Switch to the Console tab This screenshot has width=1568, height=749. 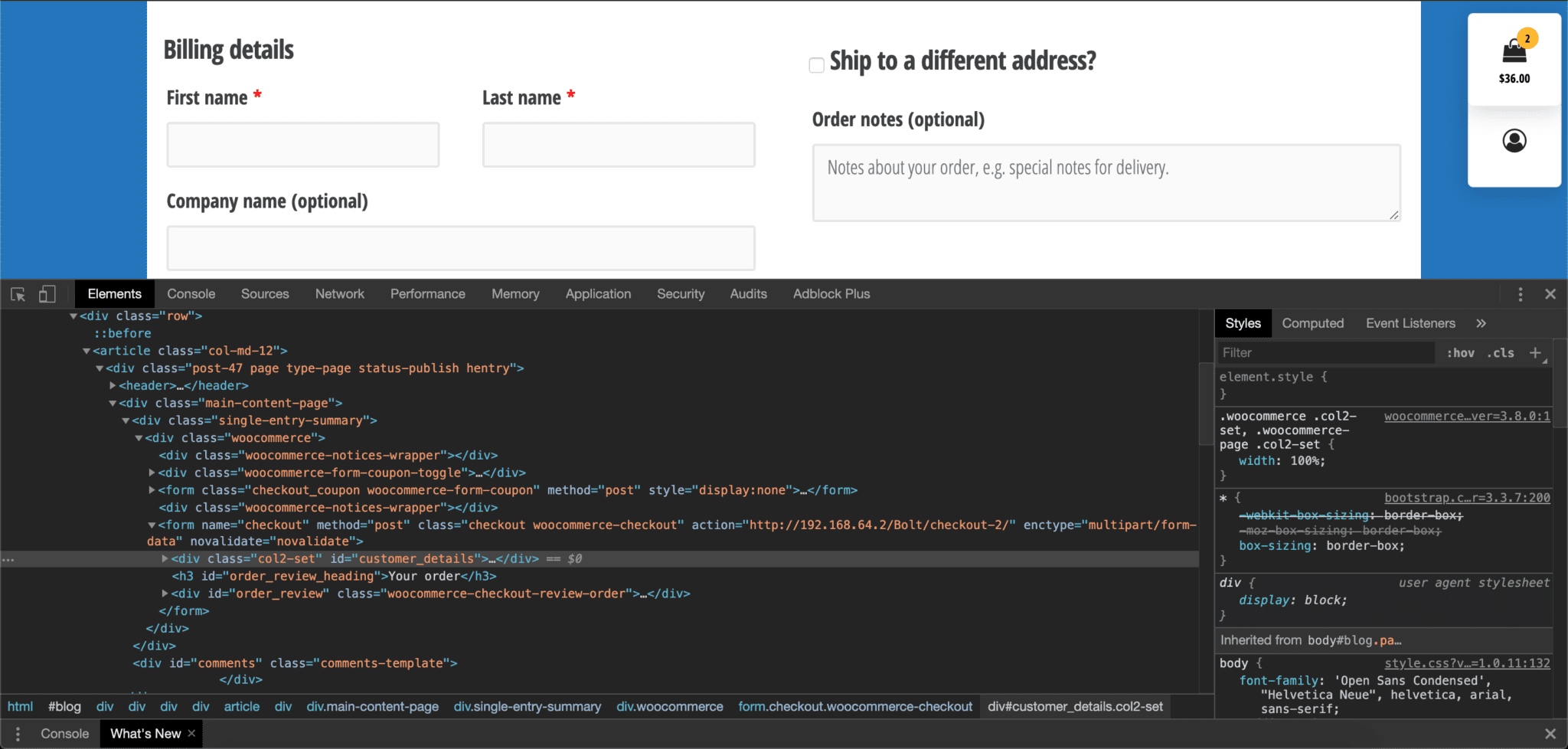[191, 294]
